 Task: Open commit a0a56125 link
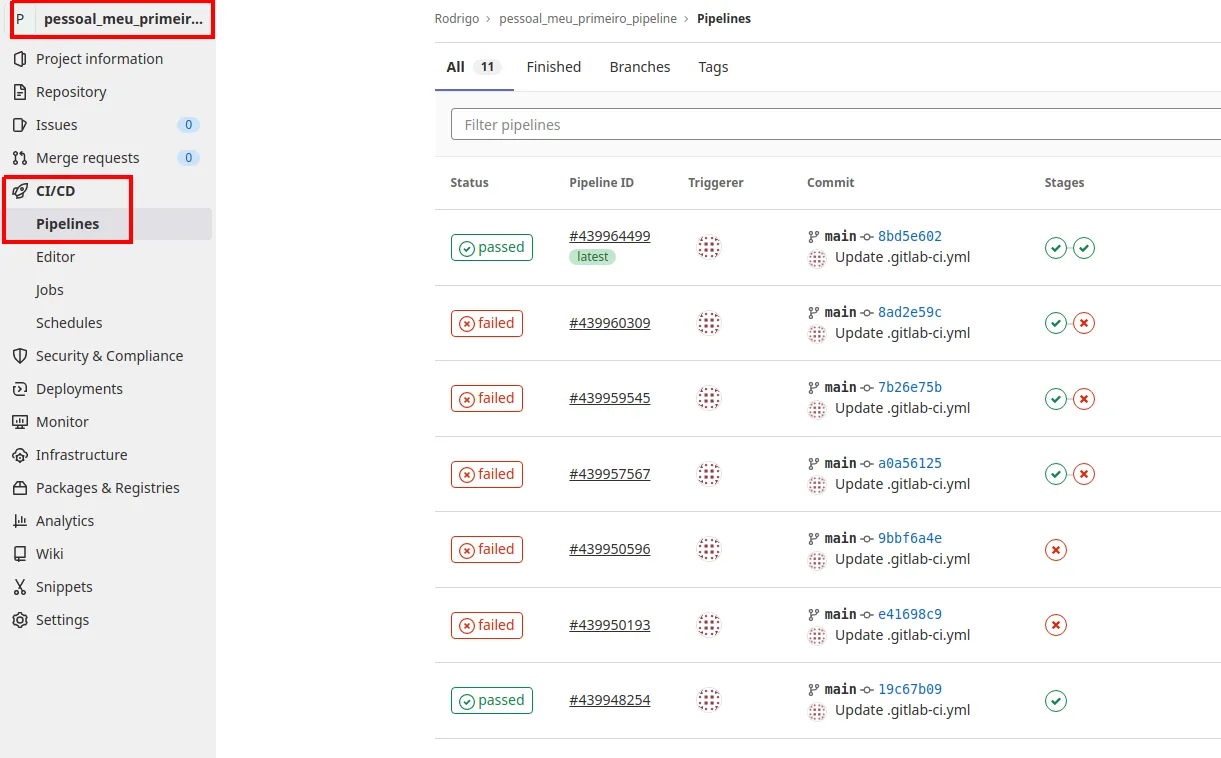[910, 463]
